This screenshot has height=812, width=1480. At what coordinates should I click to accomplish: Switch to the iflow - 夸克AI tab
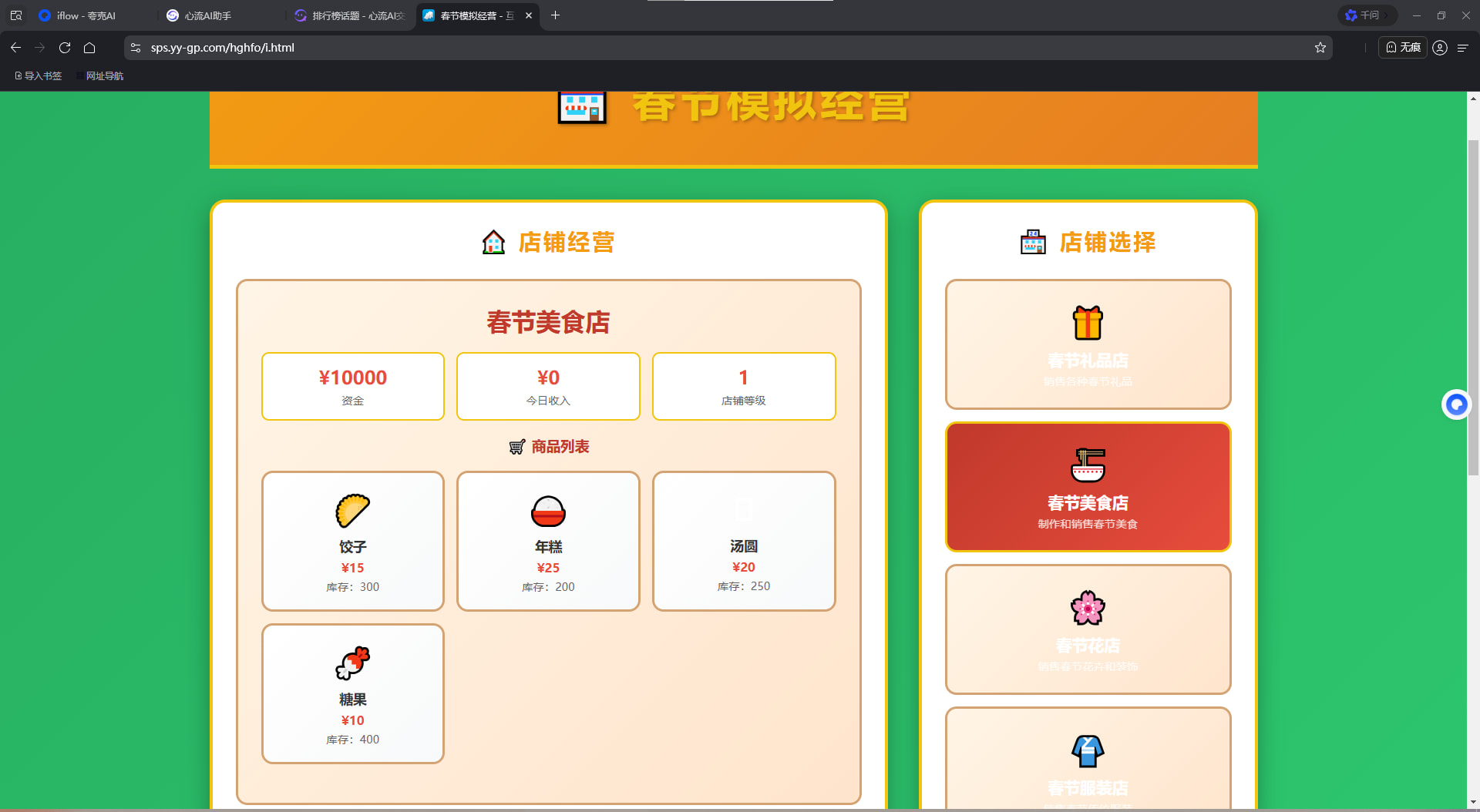(85, 15)
